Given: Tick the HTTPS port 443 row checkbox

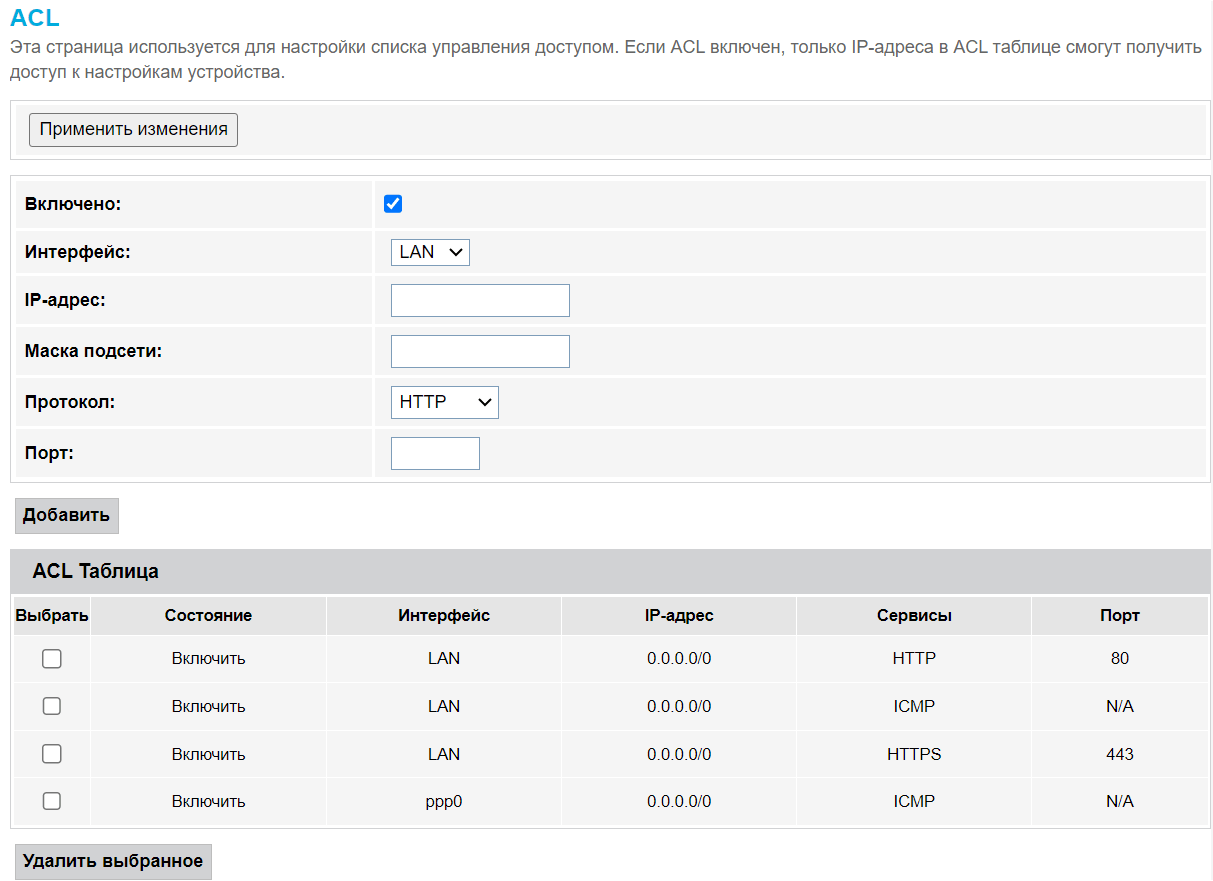Looking at the screenshot, I should [x=52, y=754].
